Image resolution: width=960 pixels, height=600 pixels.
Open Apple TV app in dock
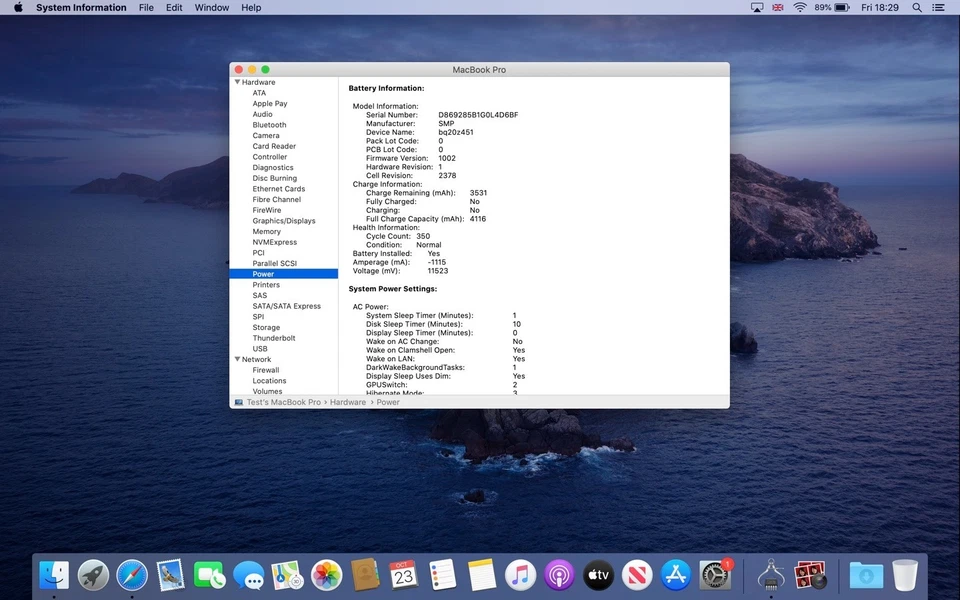tap(598, 576)
